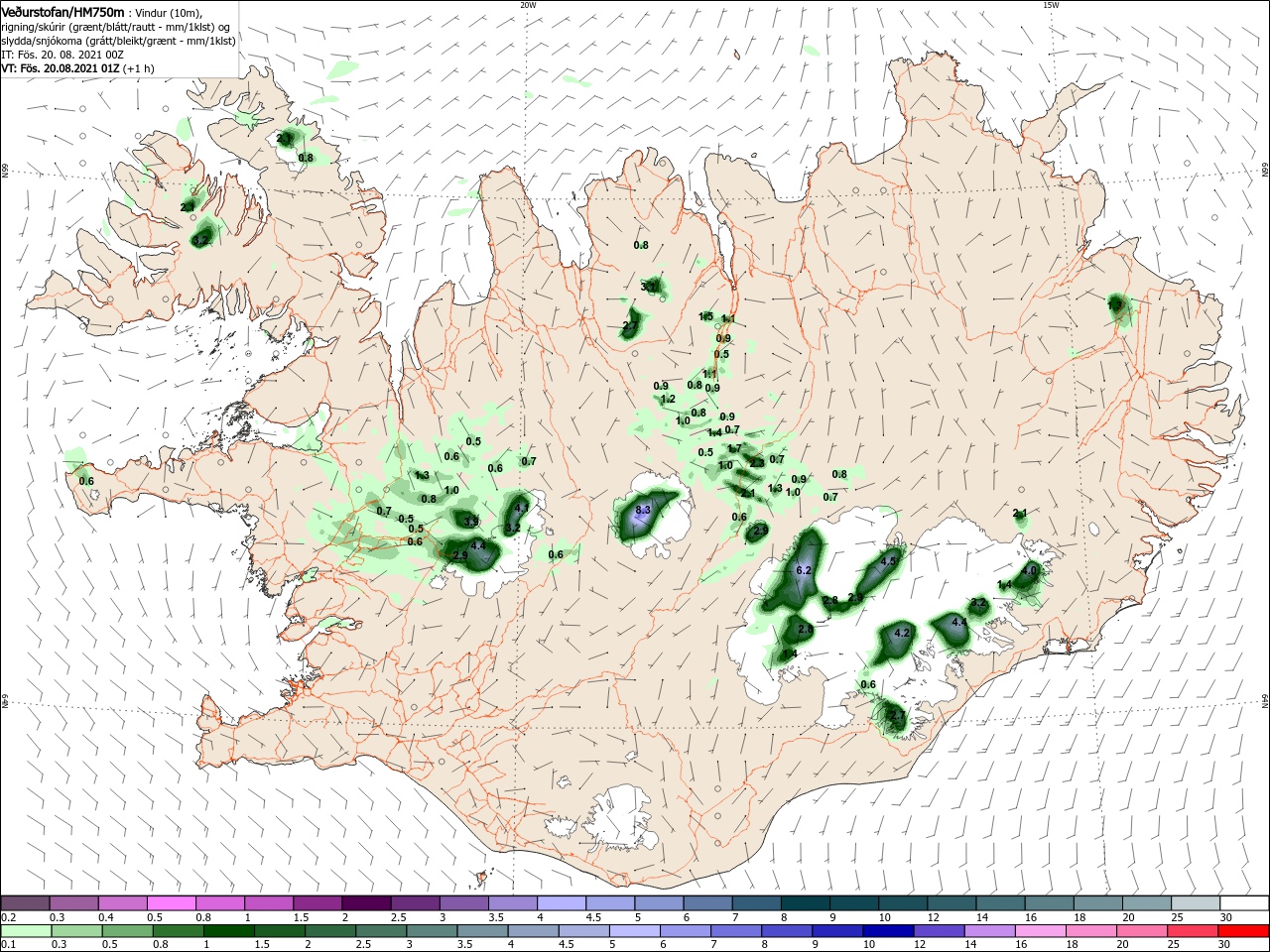Click darkest purple 2 swatch in upper legend

[366, 903]
